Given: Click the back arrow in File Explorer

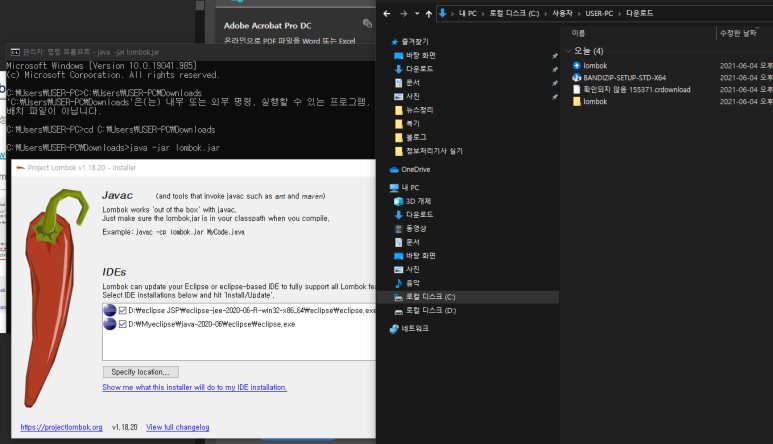Looking at the screenshot, I should click(387, 14).
